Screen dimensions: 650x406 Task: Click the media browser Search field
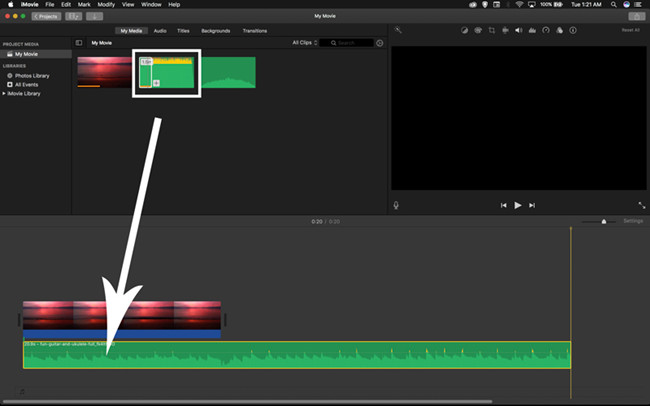(x=347, y=43)
